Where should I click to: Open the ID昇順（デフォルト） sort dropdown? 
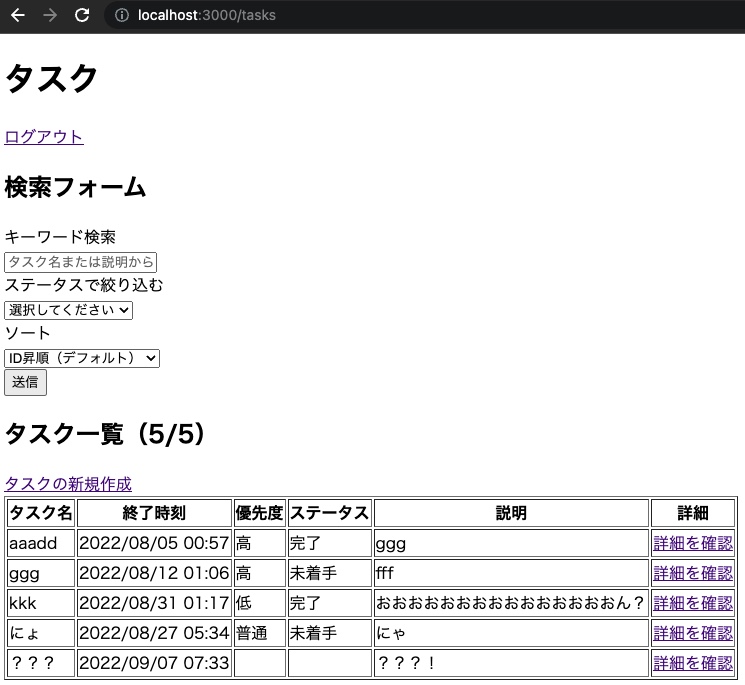[x=82, y=358]
